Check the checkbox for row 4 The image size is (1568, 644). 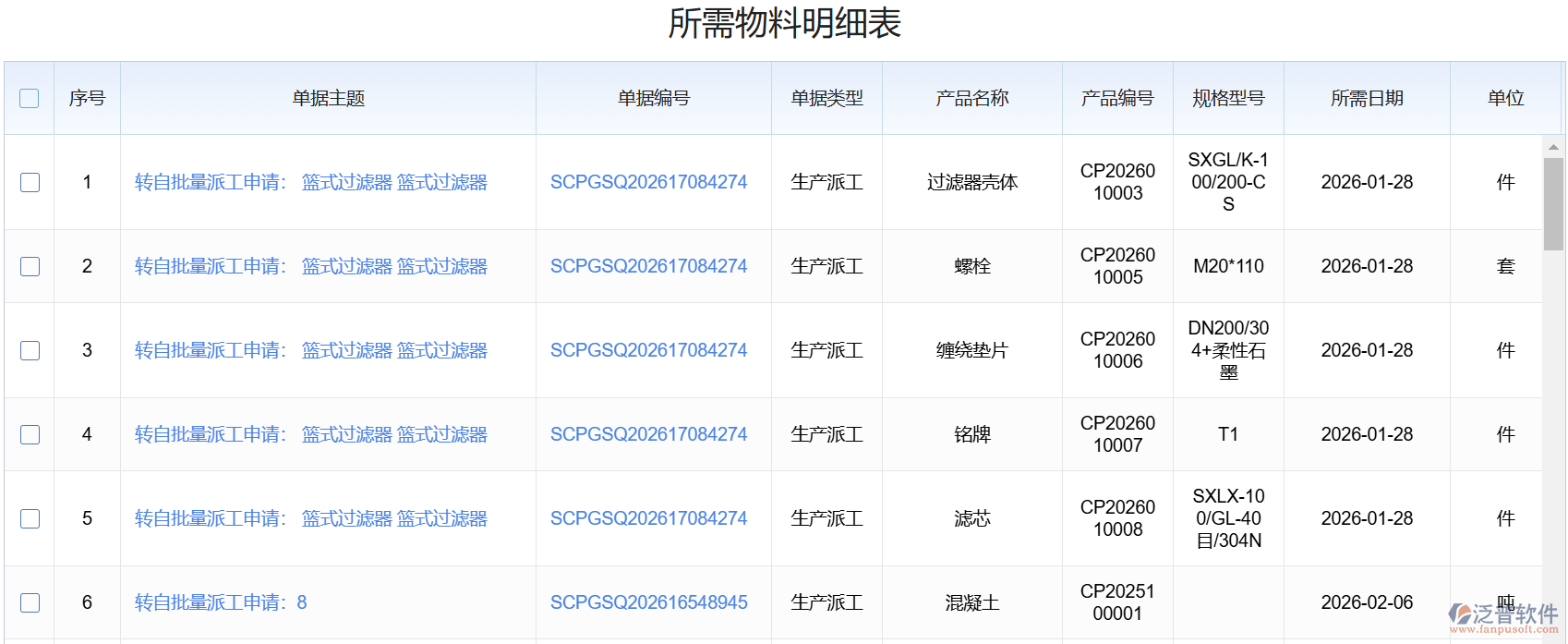pyautogui.click(x=30, y=434)
